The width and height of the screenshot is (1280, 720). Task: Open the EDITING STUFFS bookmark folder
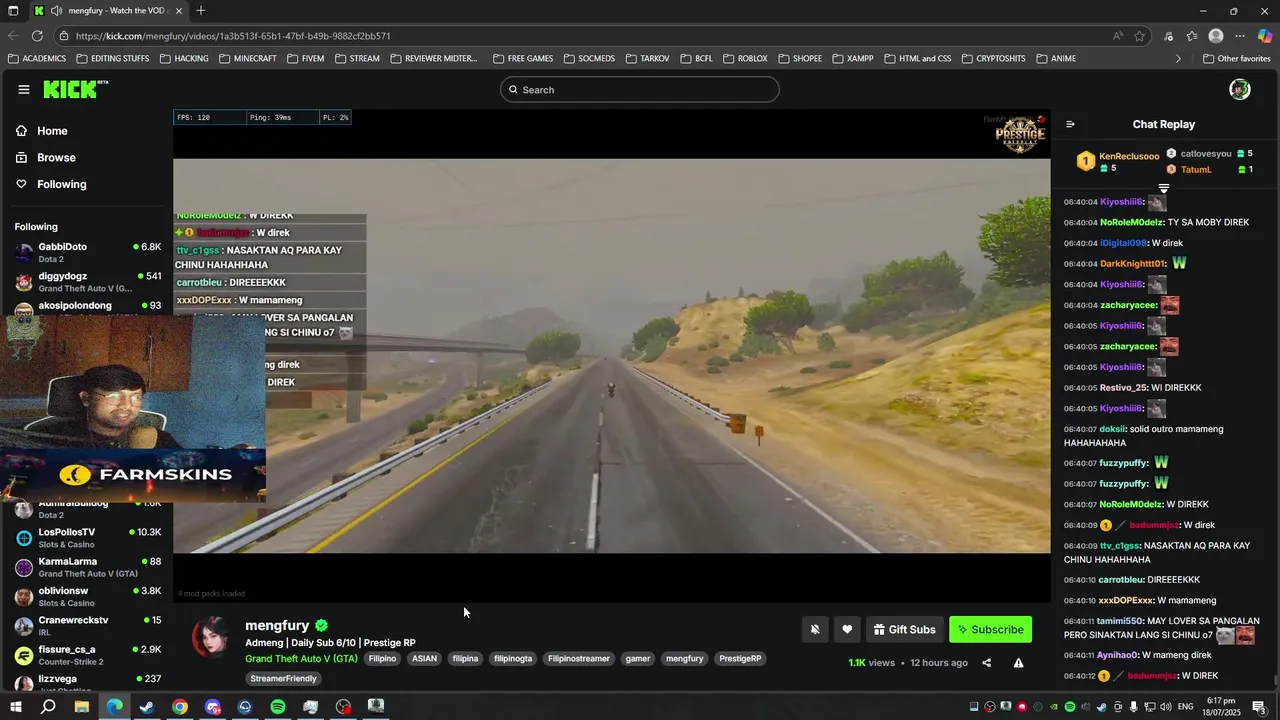112,59
